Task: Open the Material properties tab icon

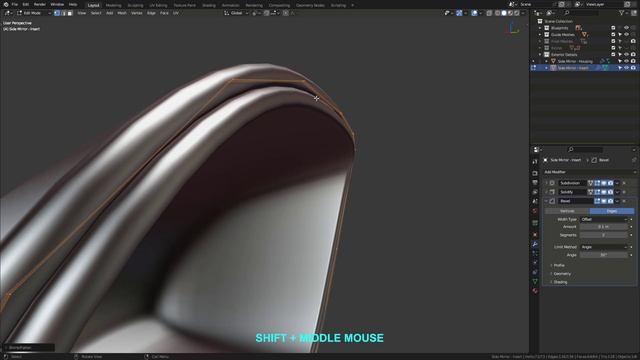Action: [x=535, y=291]
